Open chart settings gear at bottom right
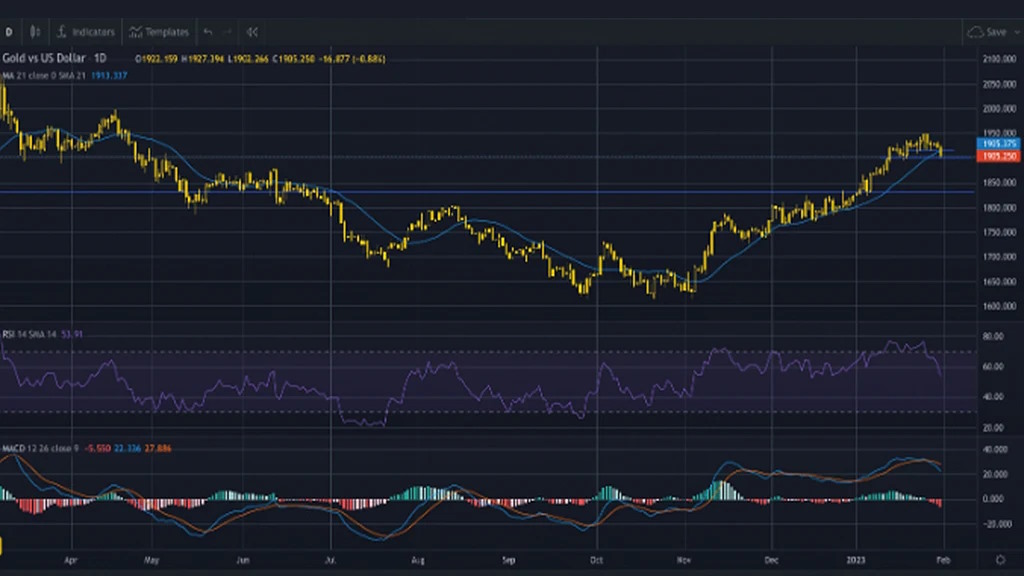The width and height of the screenshot is (1024, 576). pyautogui.click(x=1000, y=560)
